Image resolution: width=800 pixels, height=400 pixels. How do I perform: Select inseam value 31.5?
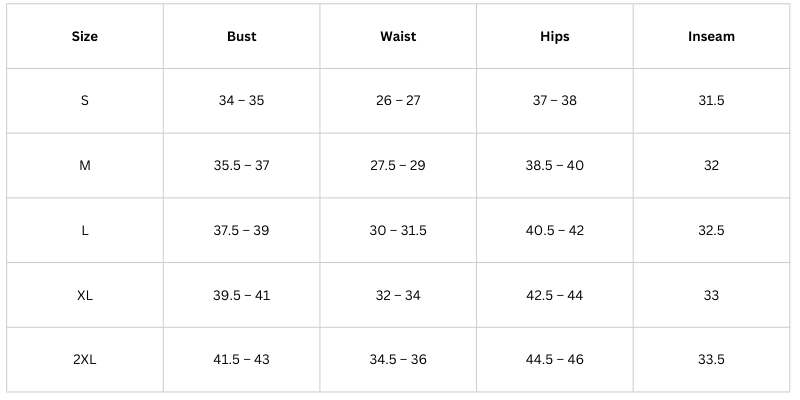click(x=711, y=101)
